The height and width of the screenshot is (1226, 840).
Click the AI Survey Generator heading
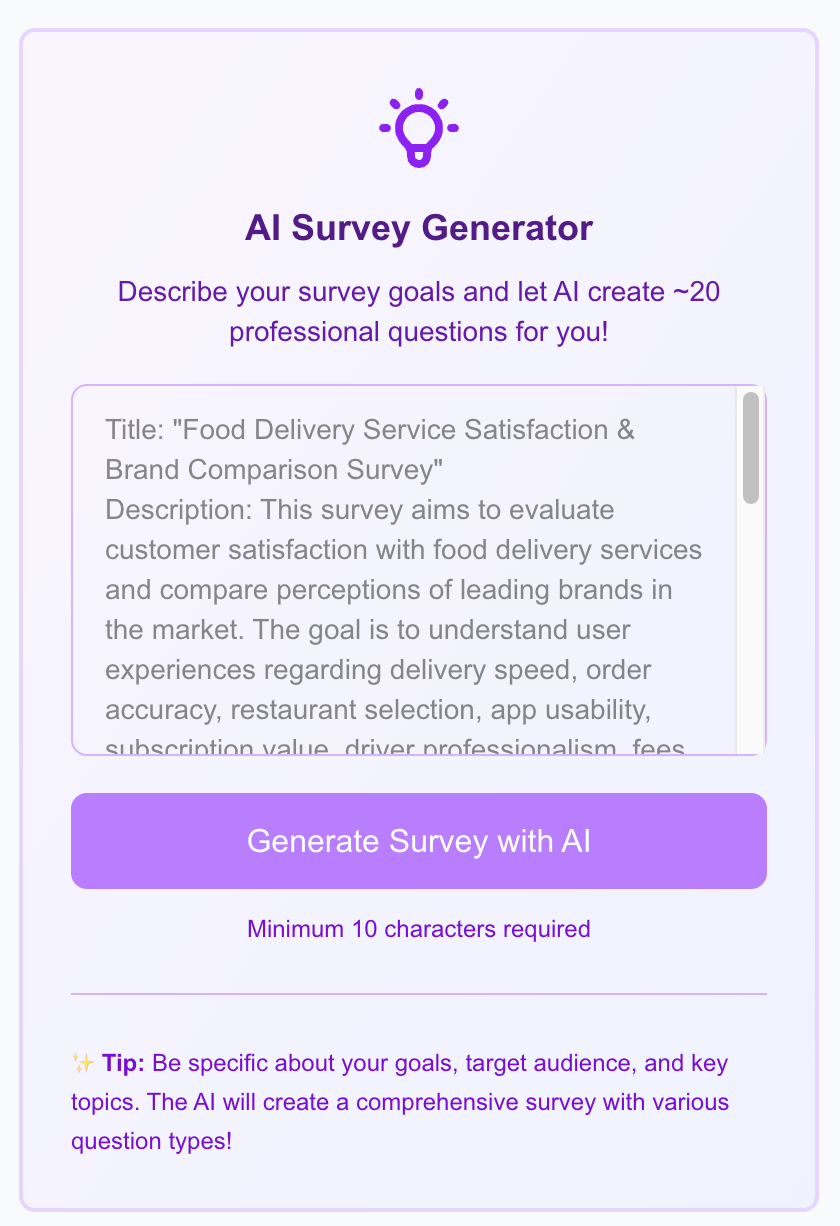click(x=420, y=228)
